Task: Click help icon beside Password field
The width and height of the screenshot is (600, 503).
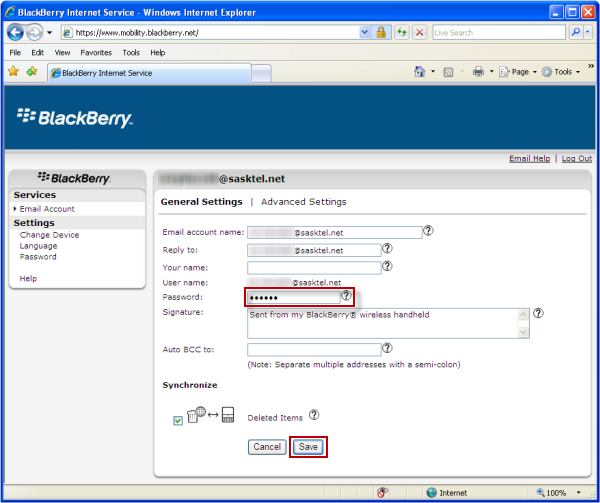Action: pyautogui.click(x=346, y=295)
